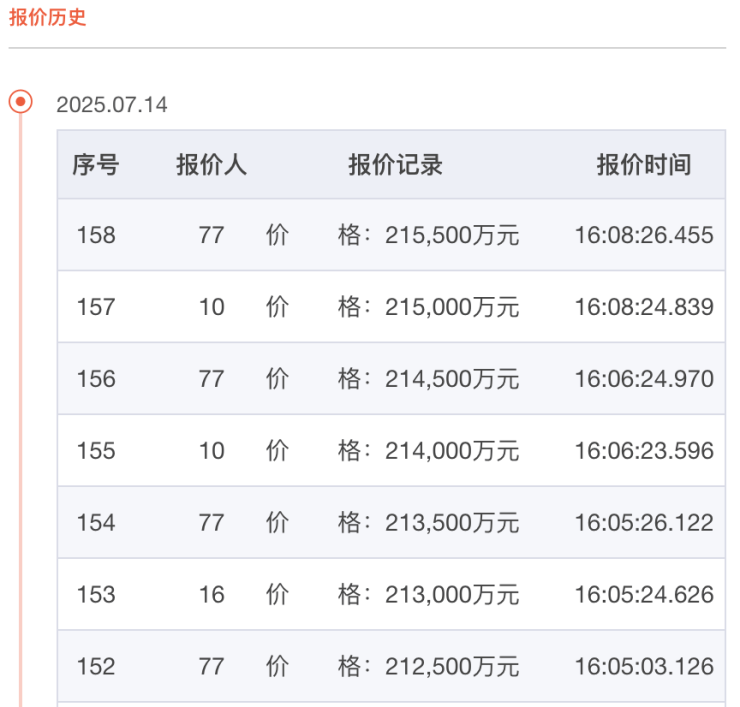The width and height of the screenshot is (740, 707).
Task: Open the 报价历史 tab heading
Action: [47, 18]
